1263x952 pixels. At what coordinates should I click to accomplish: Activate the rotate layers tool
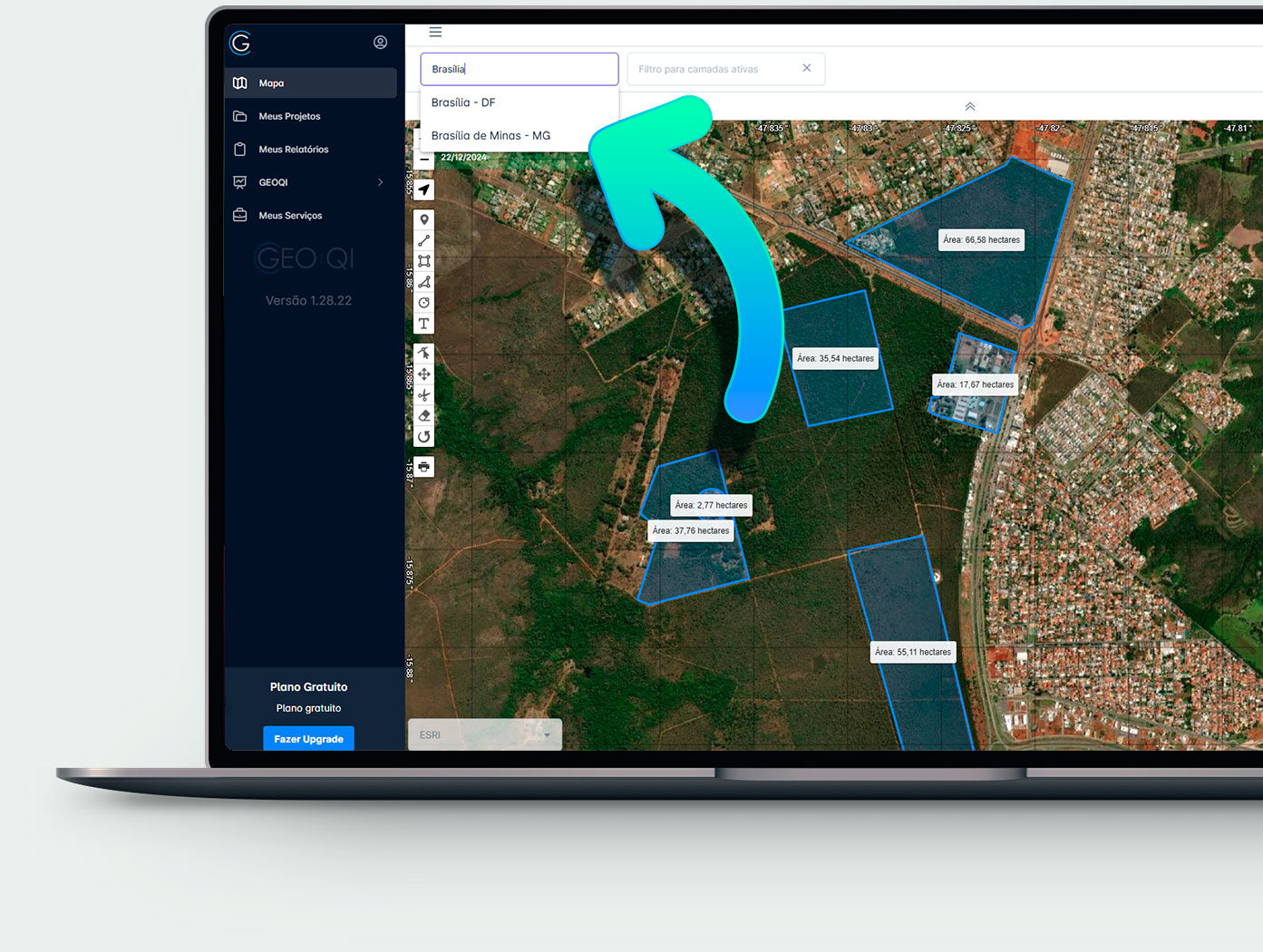tap(424, 437)
